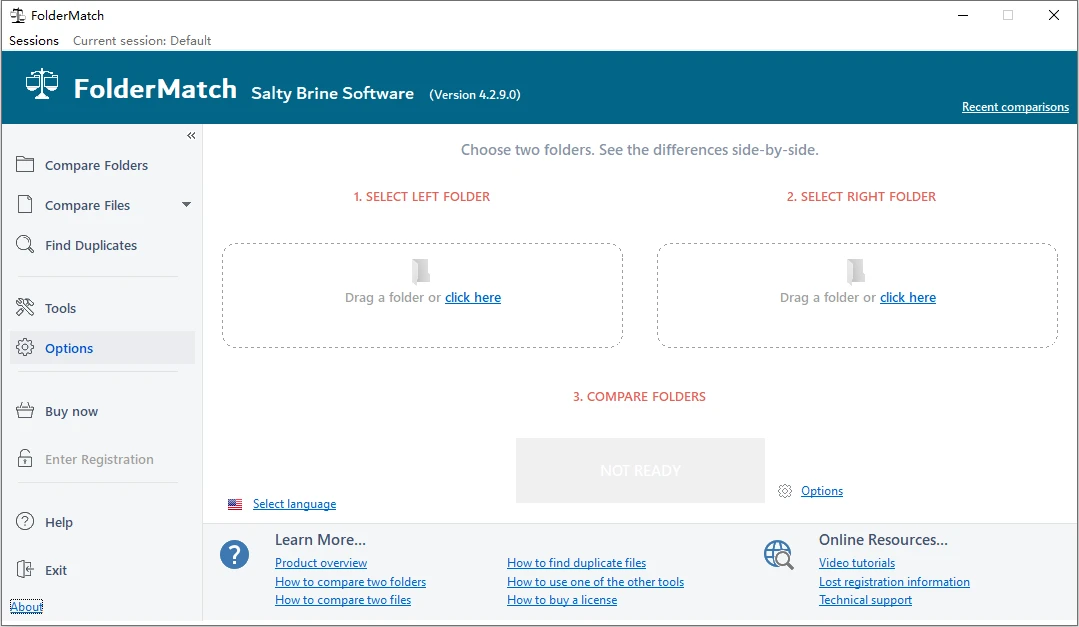
Task: Click the NOT READY compare button
Action: (640, 470)
